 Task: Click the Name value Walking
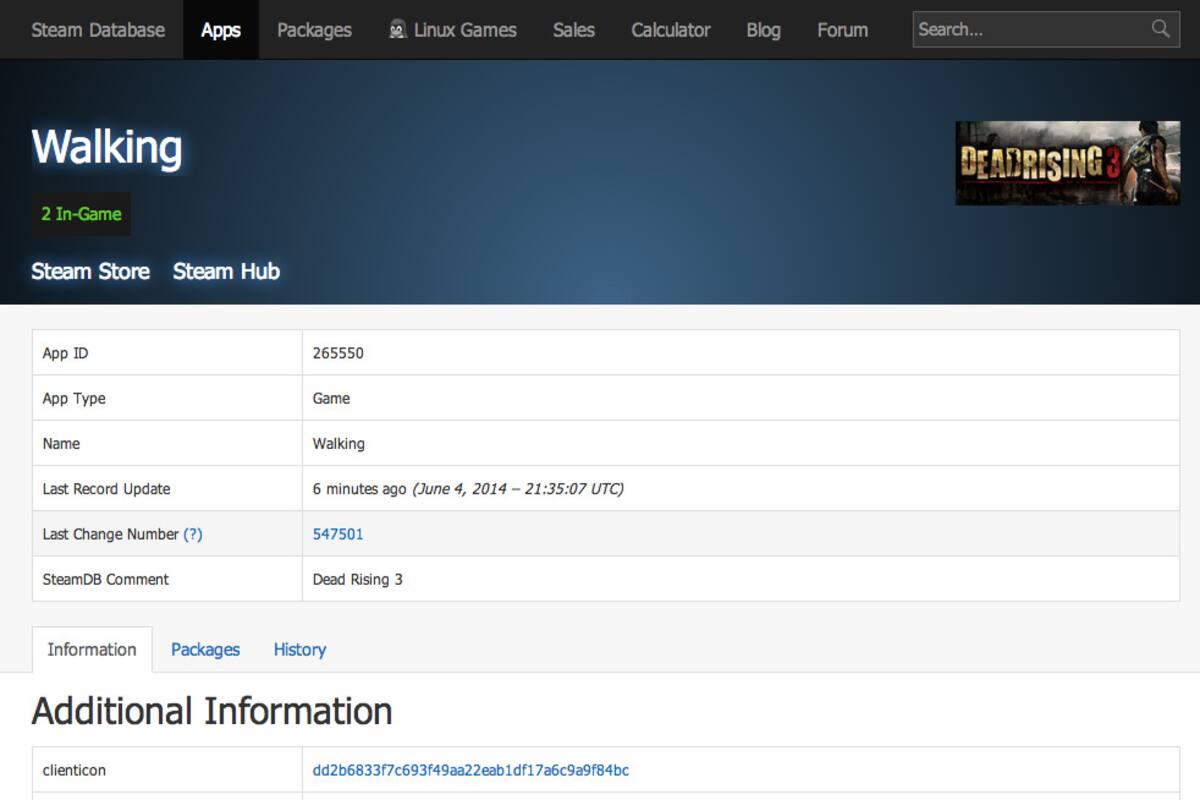[339, 443]
